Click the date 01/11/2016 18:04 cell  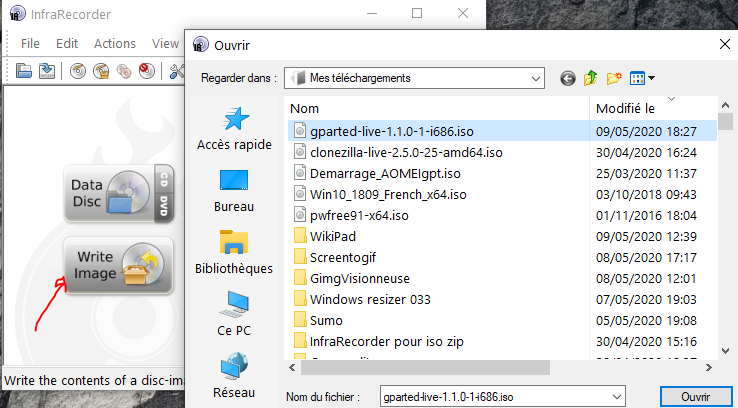pyautogui.click(x=646, y=216)
